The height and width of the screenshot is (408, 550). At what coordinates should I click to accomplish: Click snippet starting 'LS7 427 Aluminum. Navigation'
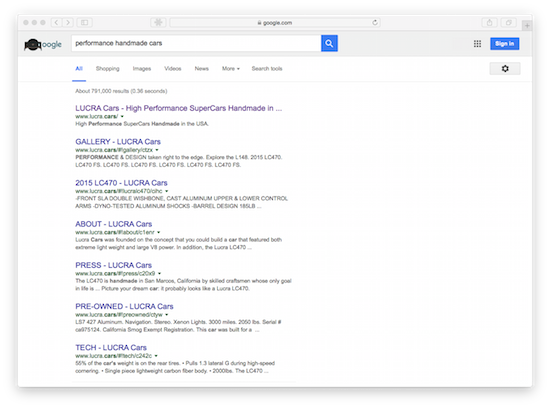coord(178,326)
